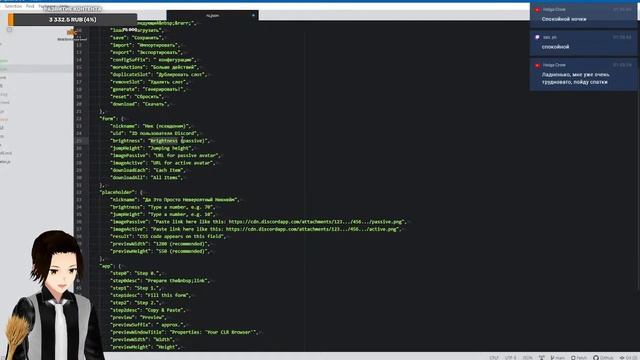Switch to the ru.json editor tab
640x360 pixels.
point(212,16)
